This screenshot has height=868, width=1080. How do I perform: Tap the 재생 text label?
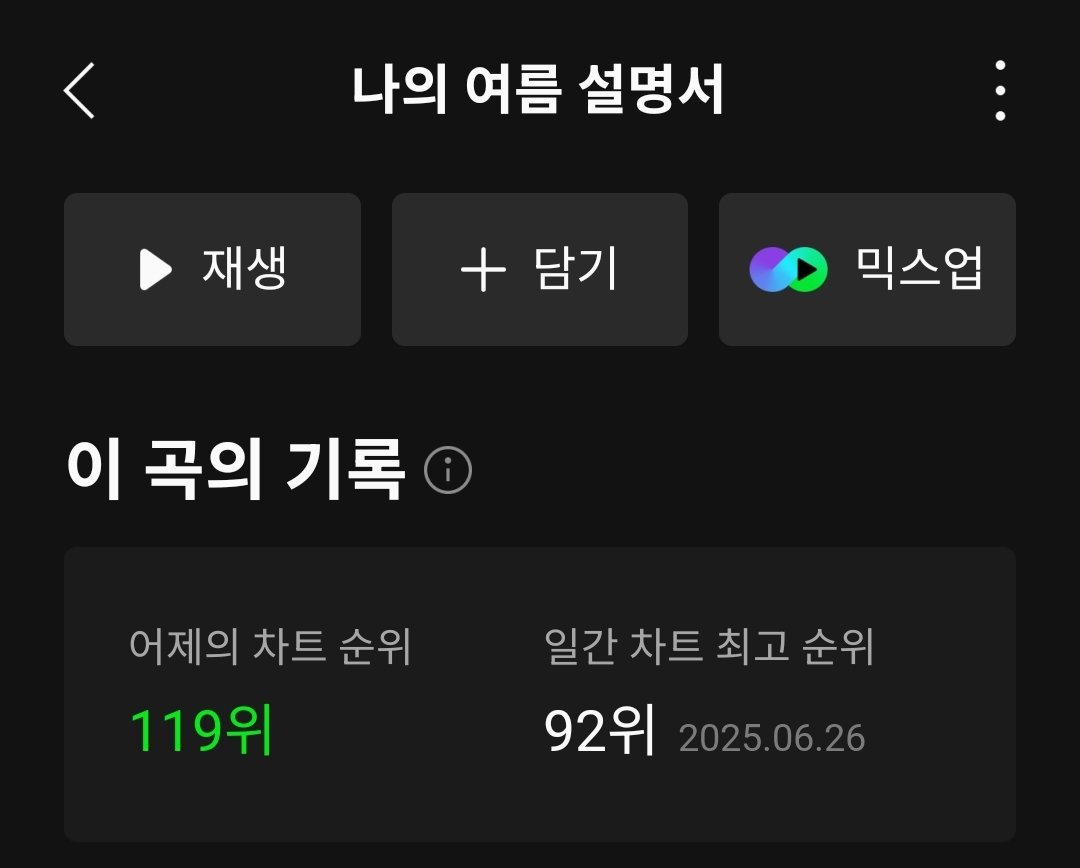click(245, 268)
